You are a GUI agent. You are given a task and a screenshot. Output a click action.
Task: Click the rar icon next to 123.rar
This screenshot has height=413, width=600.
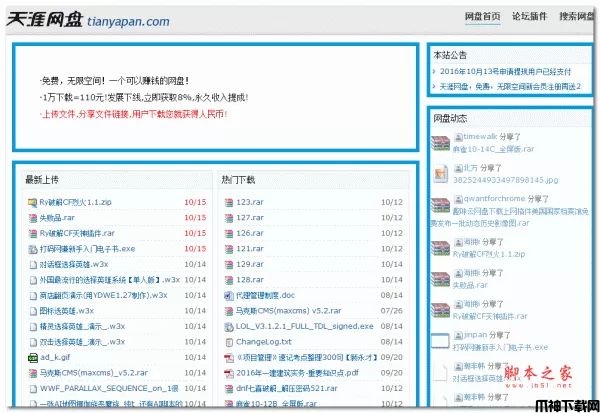[x=228, y=202]
